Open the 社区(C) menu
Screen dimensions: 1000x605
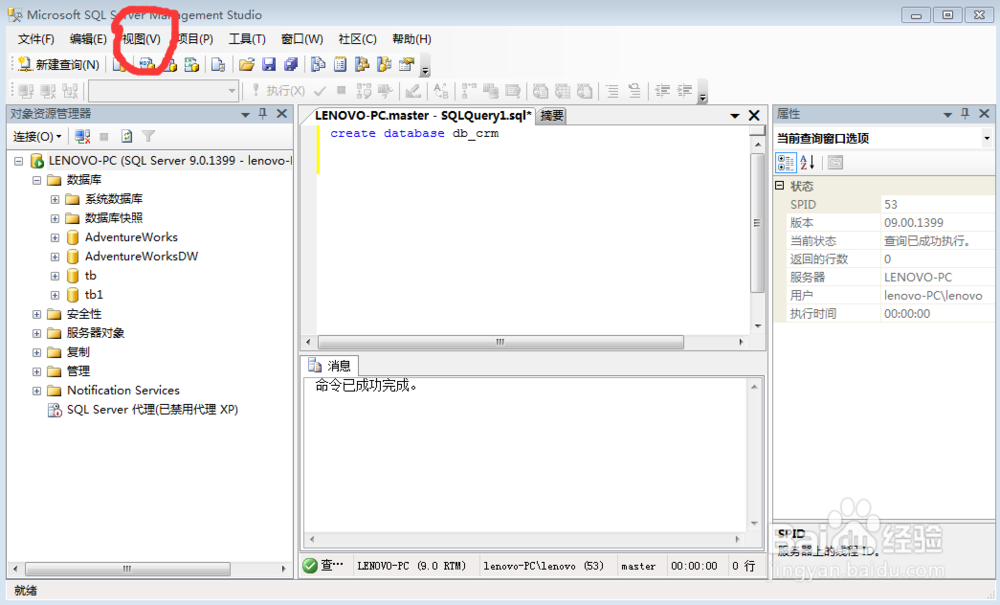[x=357, y=39]
